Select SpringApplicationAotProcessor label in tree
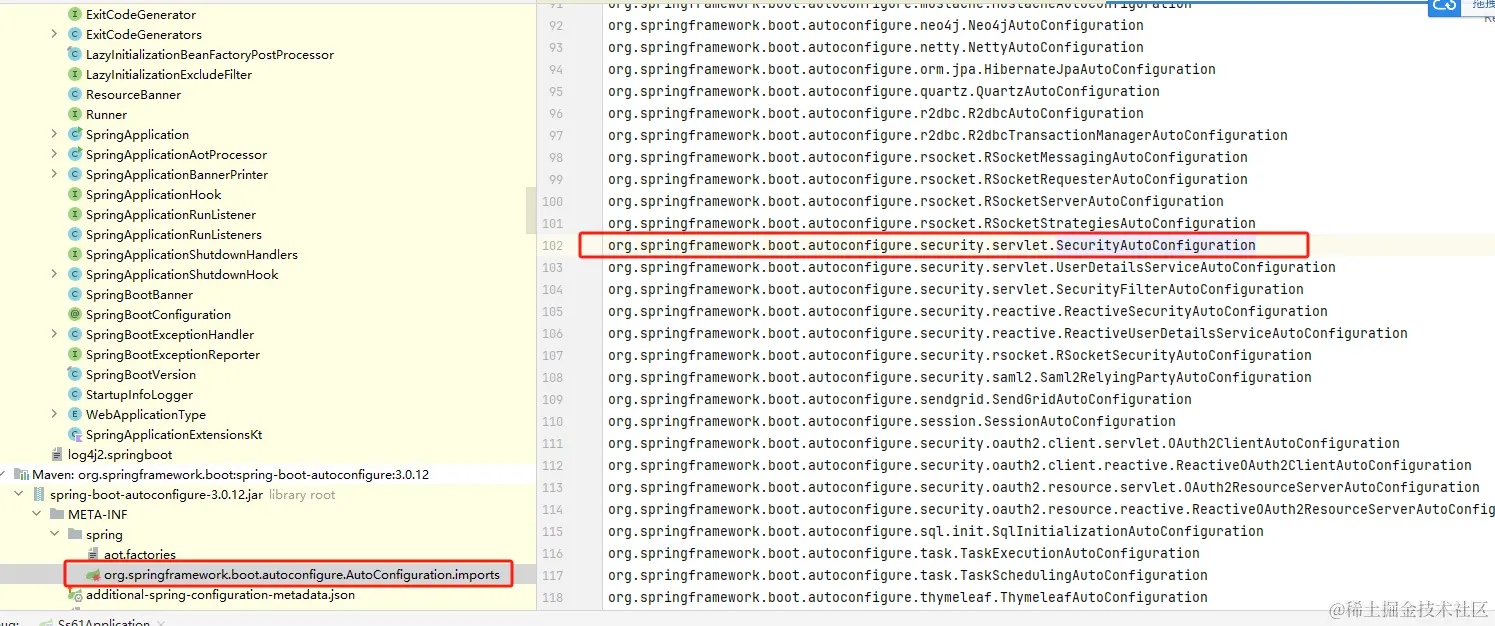 point(176,155)
